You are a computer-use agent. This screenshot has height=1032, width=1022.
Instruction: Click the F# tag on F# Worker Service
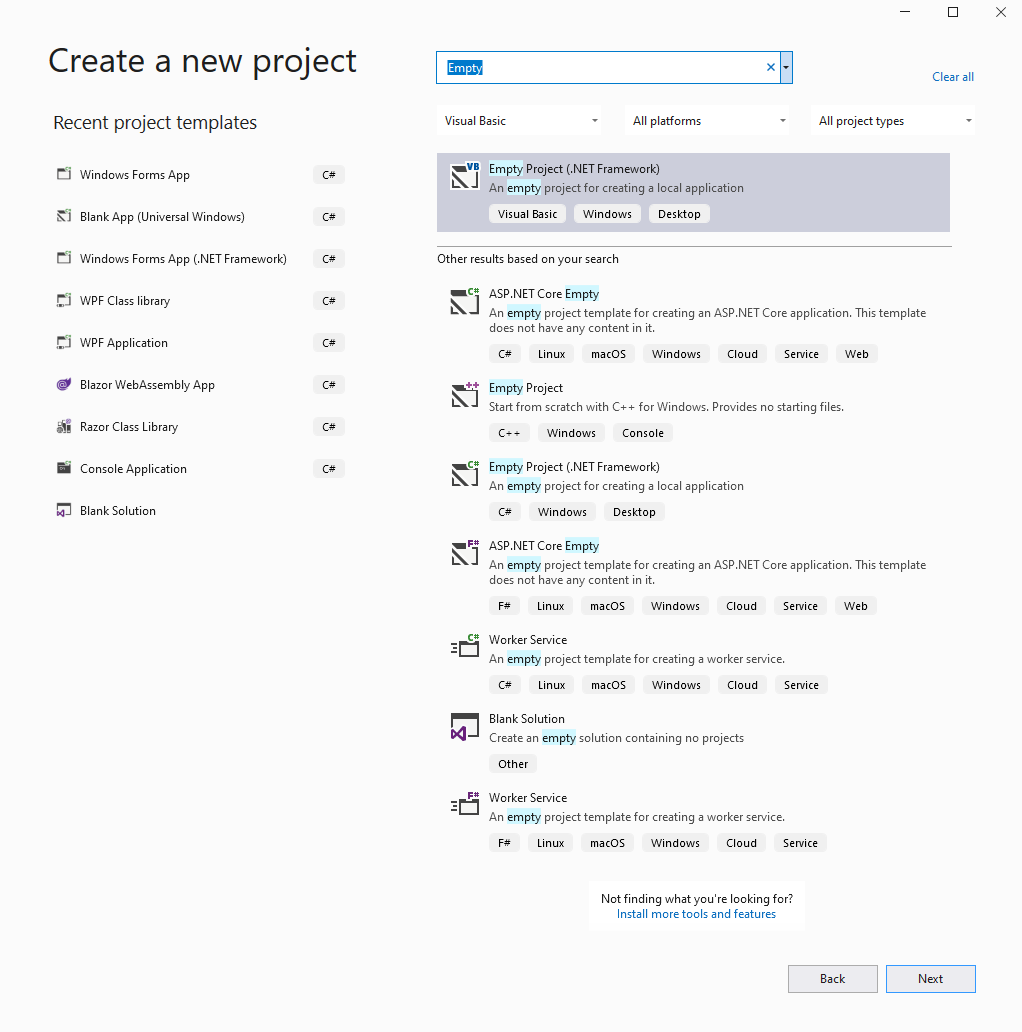[504, 843]
